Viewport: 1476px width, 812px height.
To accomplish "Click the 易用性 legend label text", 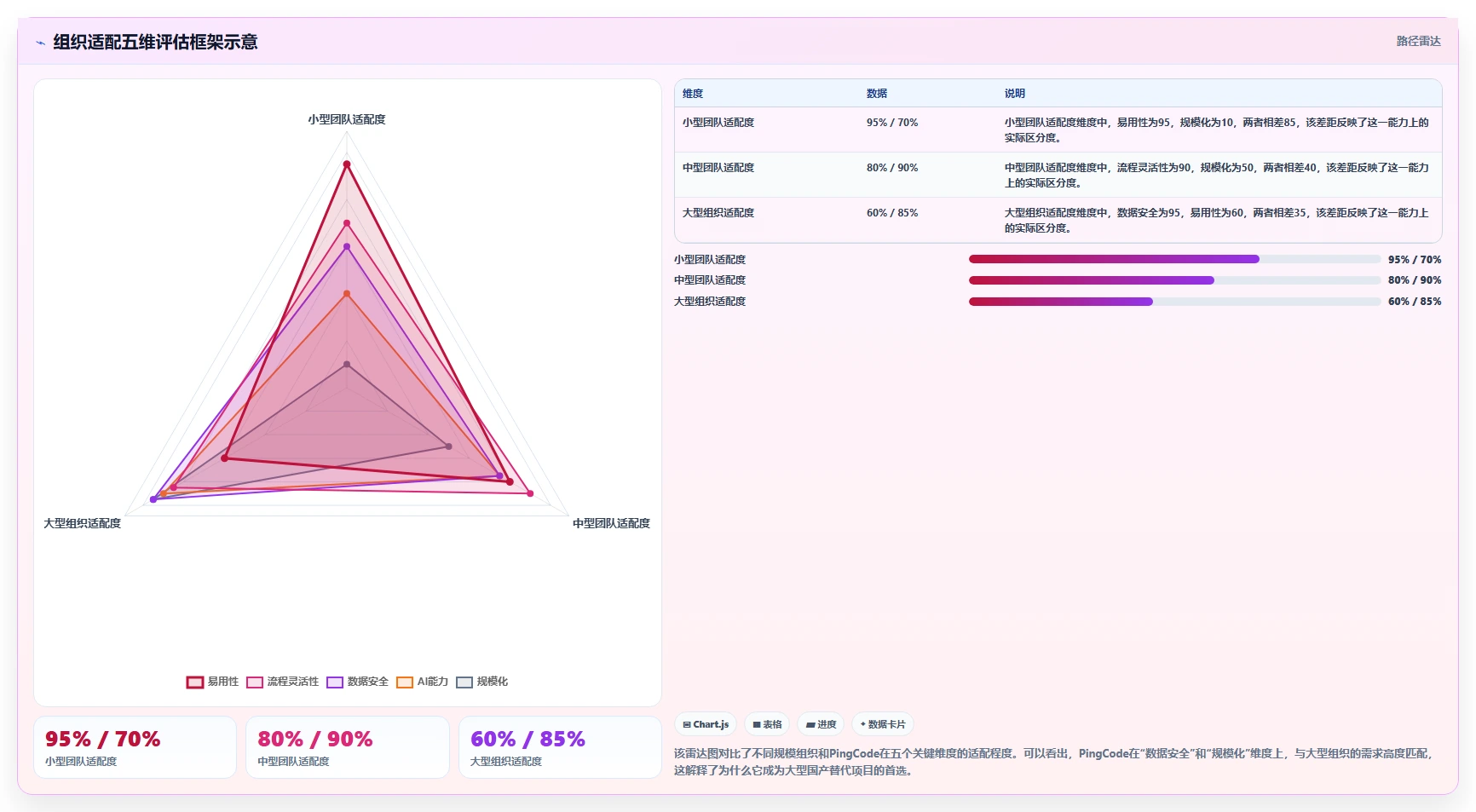I will point(223,682).
